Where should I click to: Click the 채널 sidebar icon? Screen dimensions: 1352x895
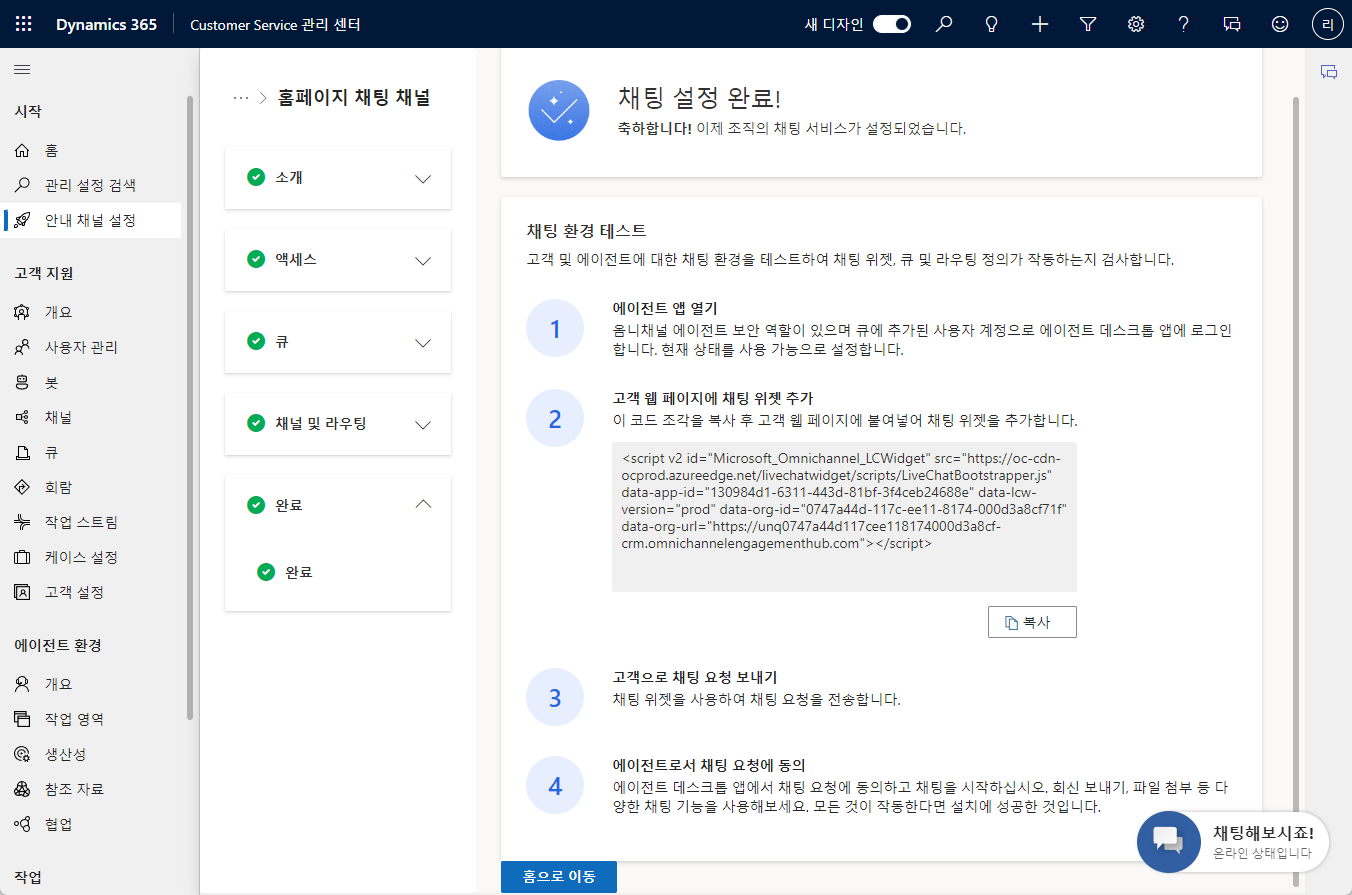(22, 417)
